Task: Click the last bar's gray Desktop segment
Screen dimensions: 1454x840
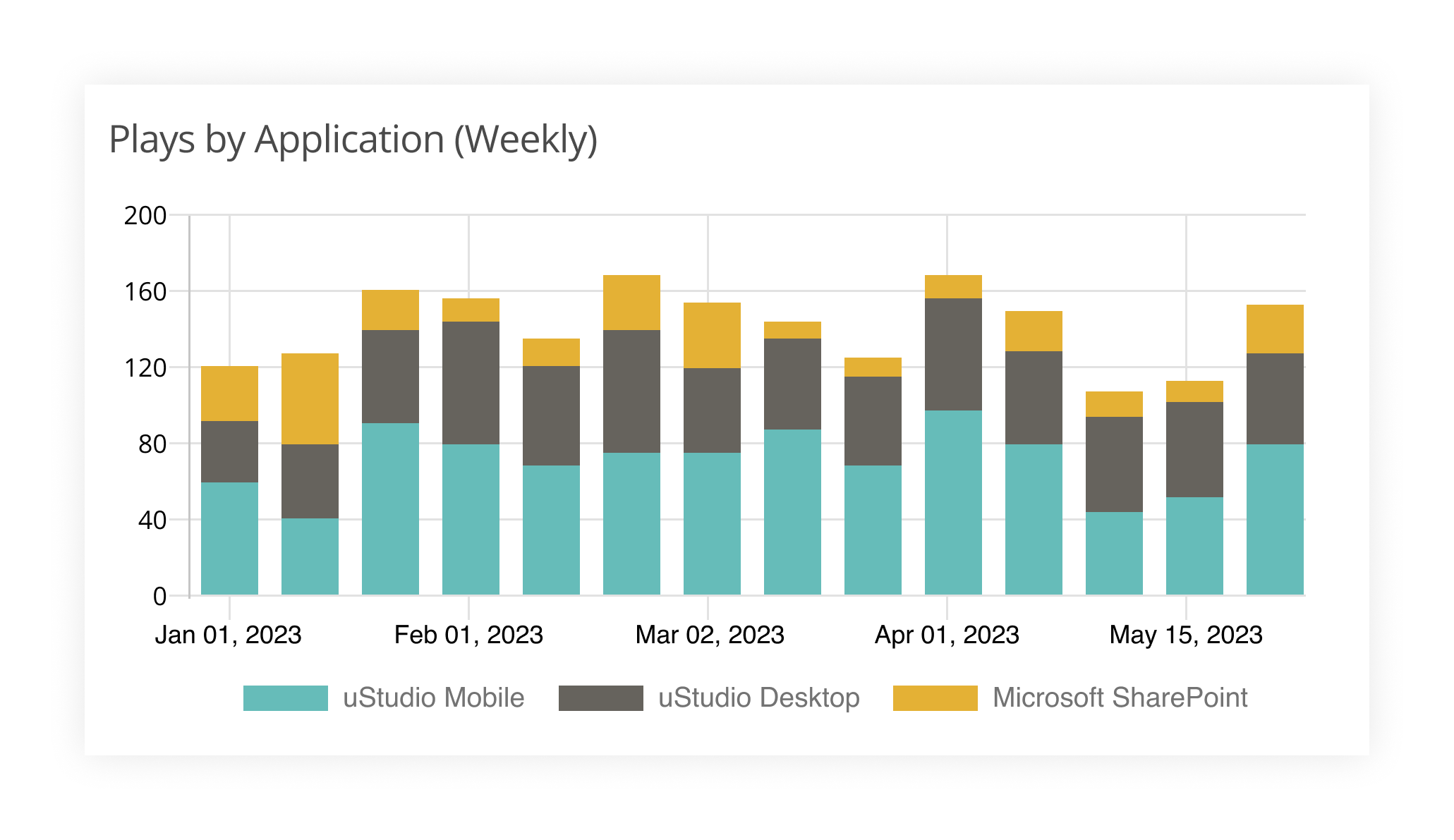Action: (x=1274, y=398)
